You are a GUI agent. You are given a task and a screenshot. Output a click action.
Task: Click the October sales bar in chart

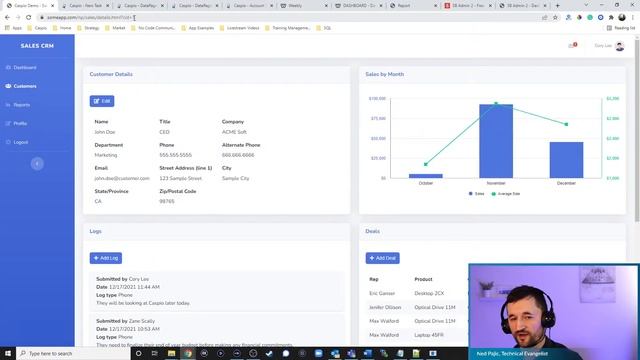426,176
